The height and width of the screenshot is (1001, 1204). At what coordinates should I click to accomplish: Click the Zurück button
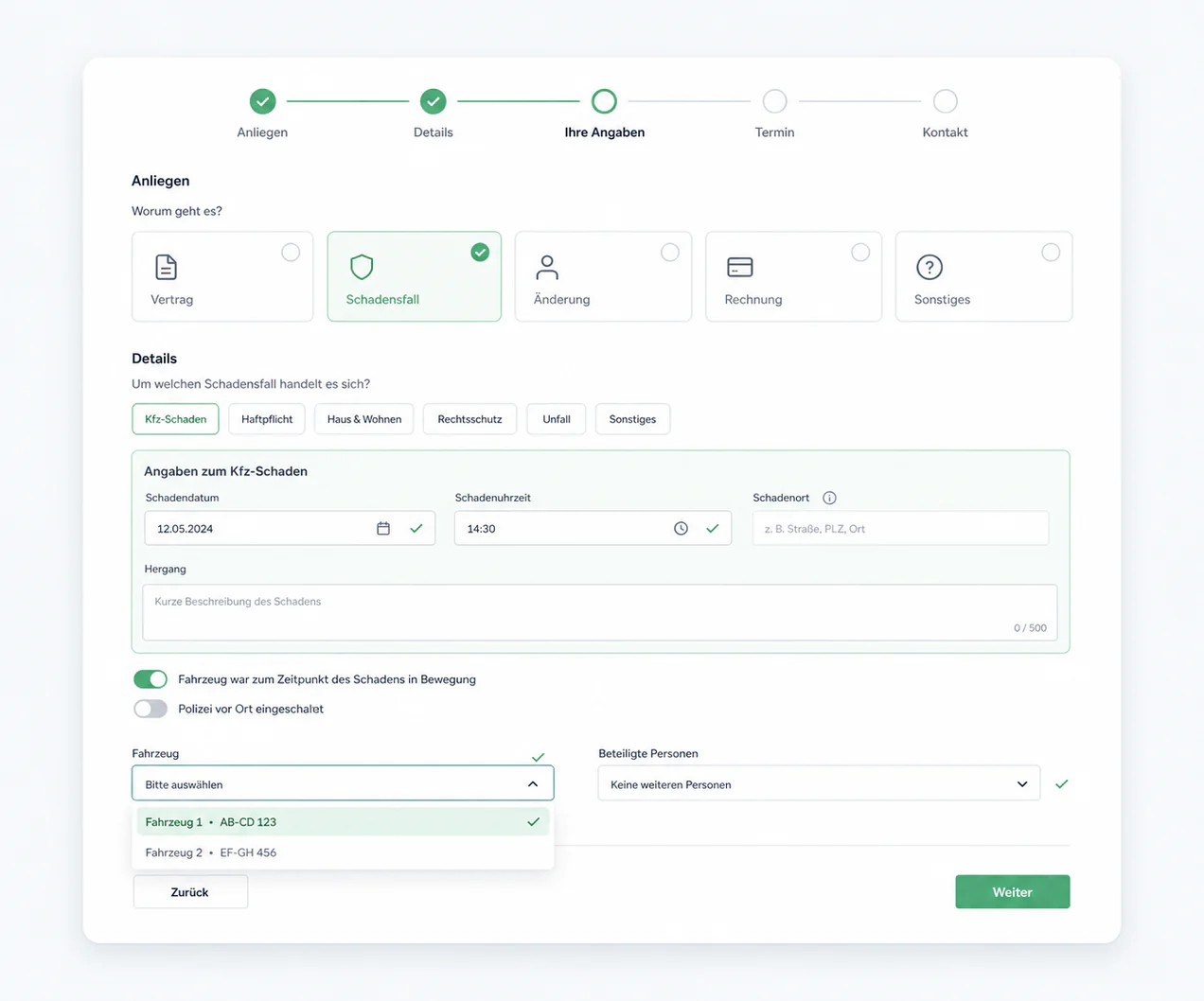pyautogui.click(x=190, y=892)
